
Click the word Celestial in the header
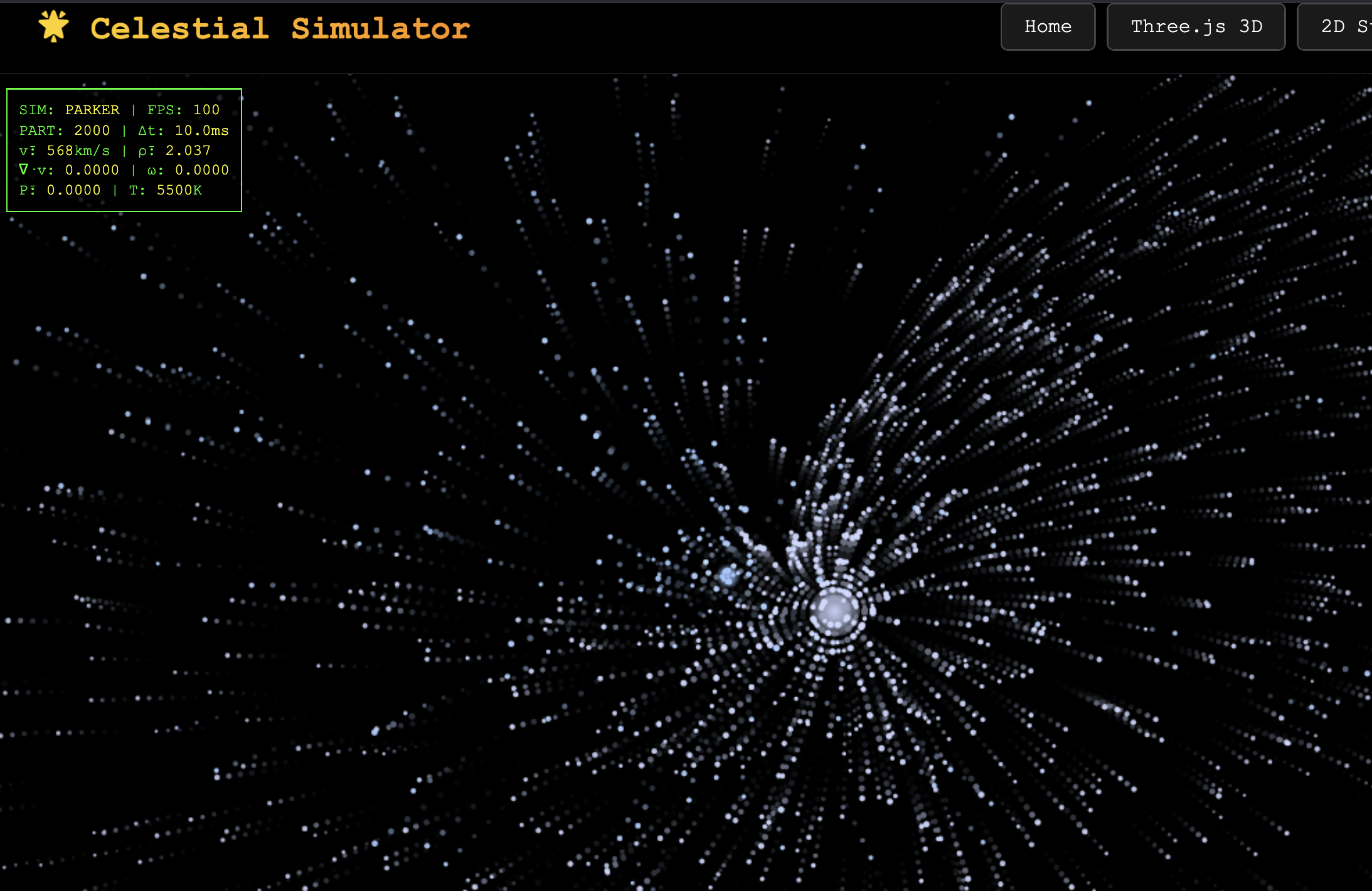[179, 29]
